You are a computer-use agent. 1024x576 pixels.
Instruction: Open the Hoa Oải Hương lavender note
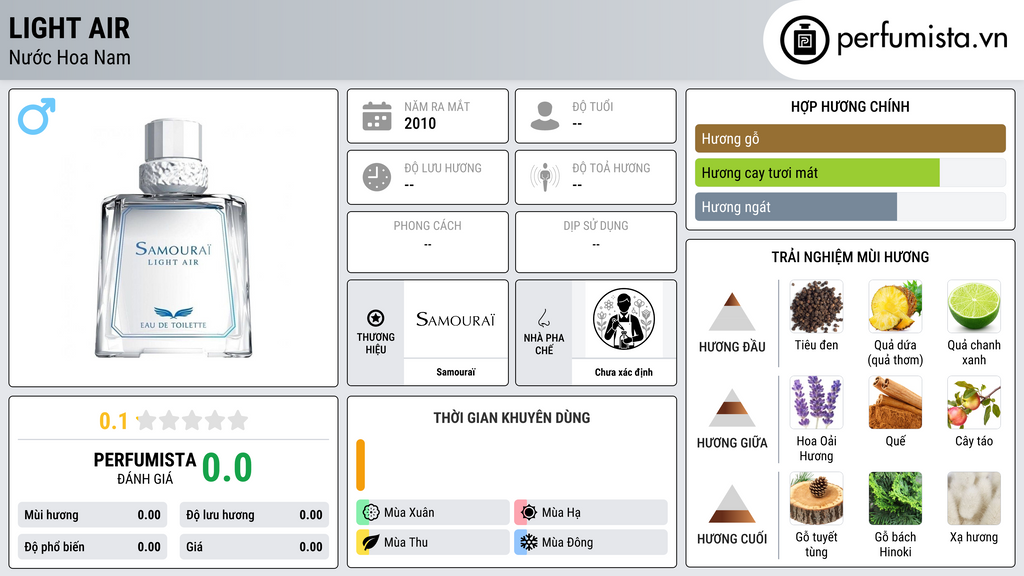click(816, 402)
